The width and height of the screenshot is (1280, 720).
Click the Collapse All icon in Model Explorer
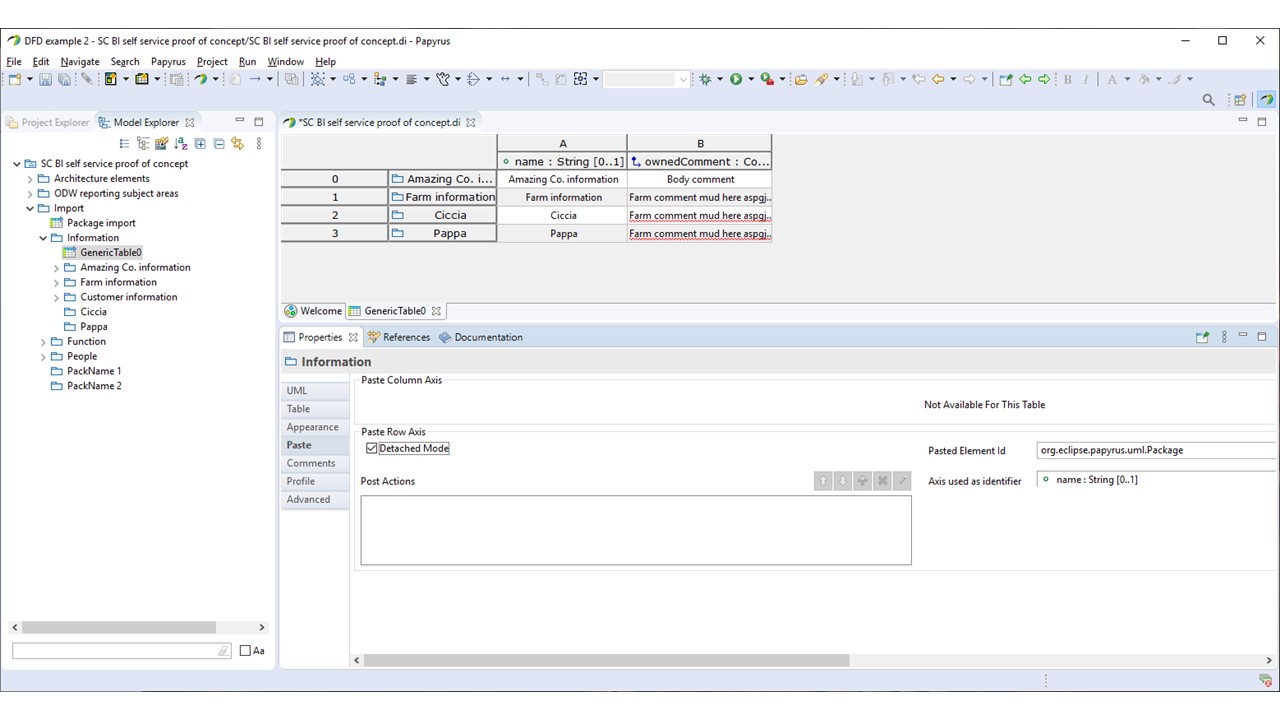click(219, 144)
